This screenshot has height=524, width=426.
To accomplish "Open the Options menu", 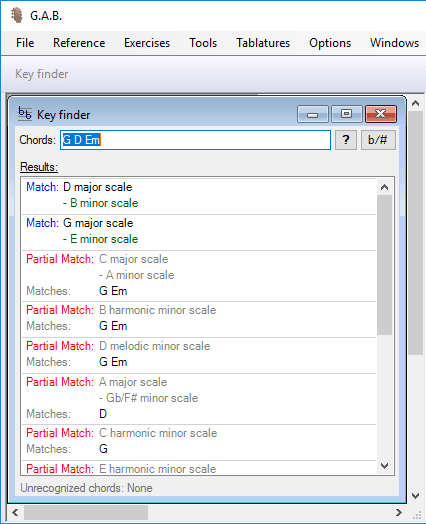I will point(330,43).
